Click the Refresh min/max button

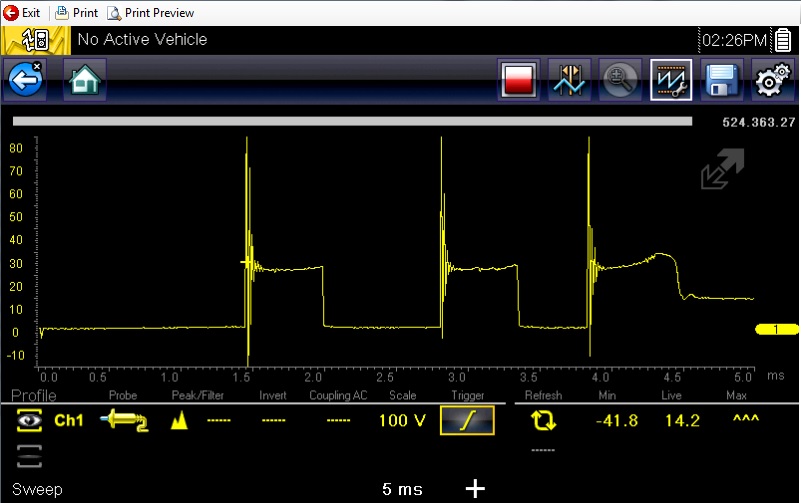tap(543, 421)
